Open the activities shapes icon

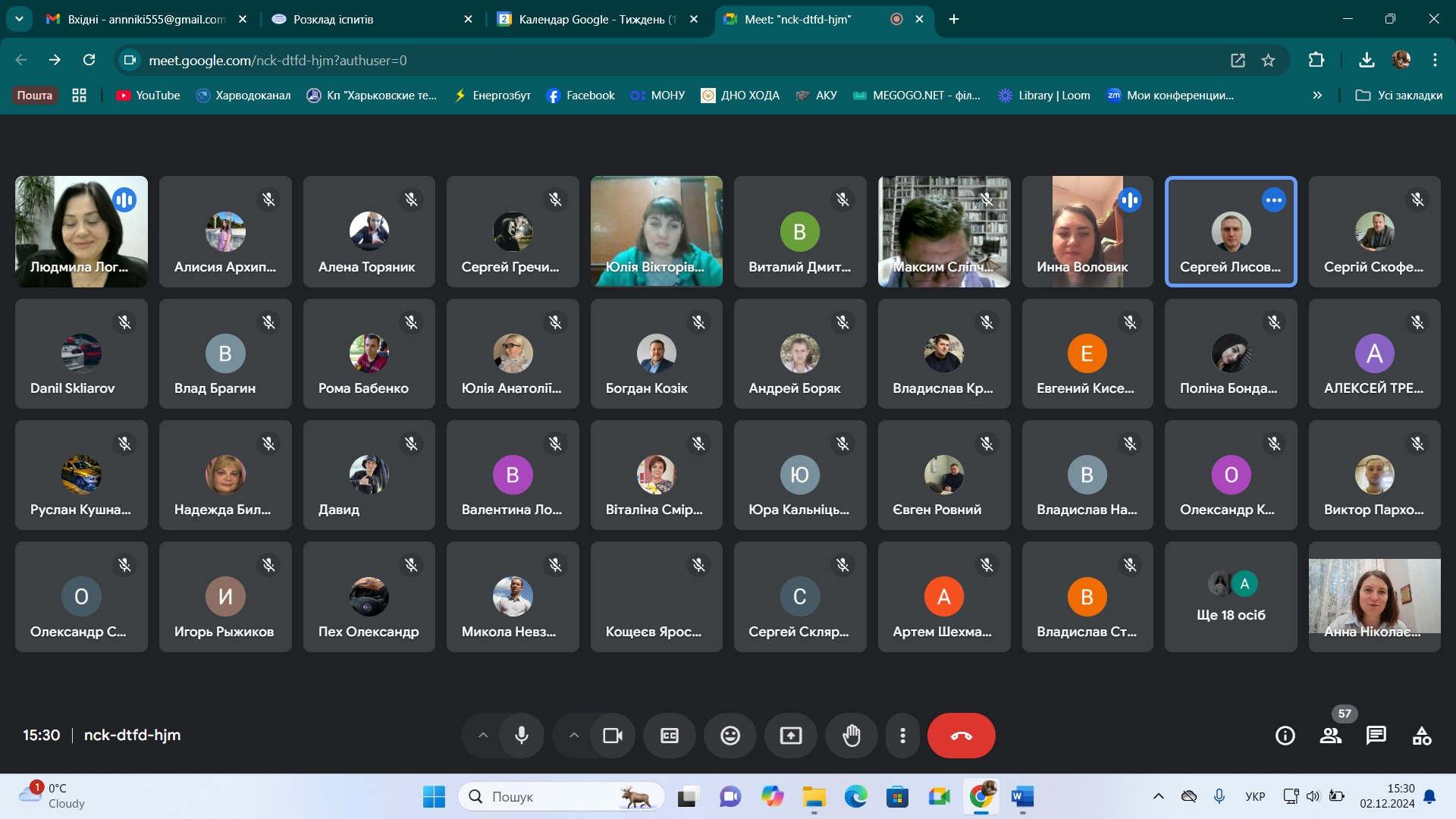click(1422, 736)
